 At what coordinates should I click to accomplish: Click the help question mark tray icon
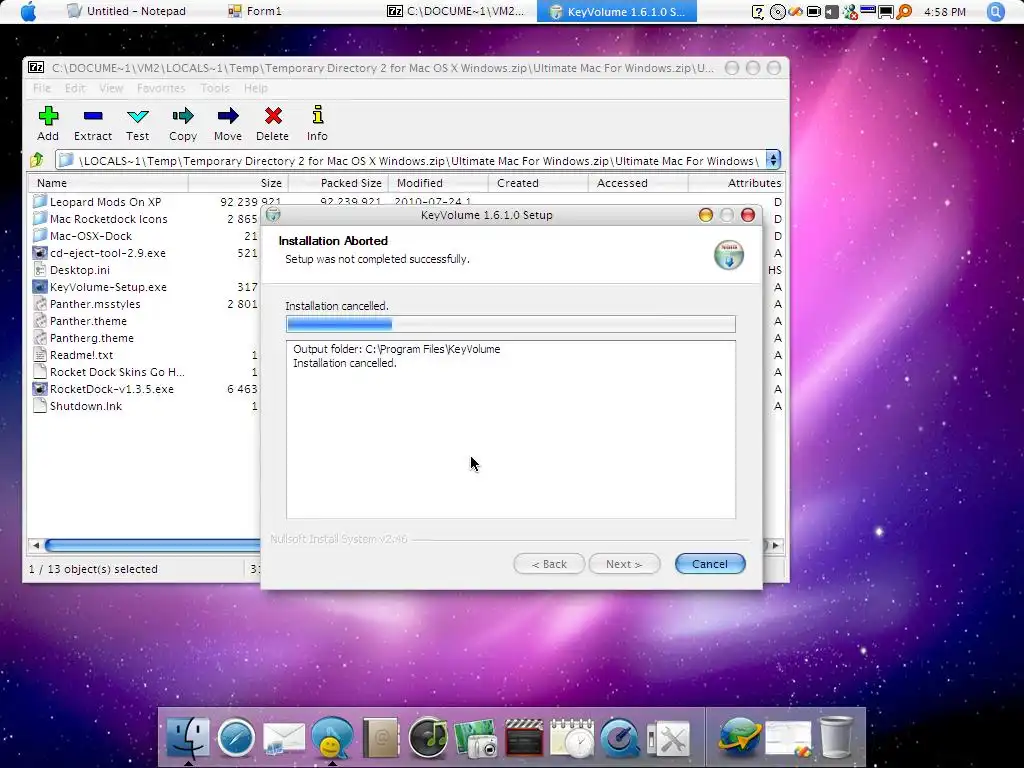758,12
